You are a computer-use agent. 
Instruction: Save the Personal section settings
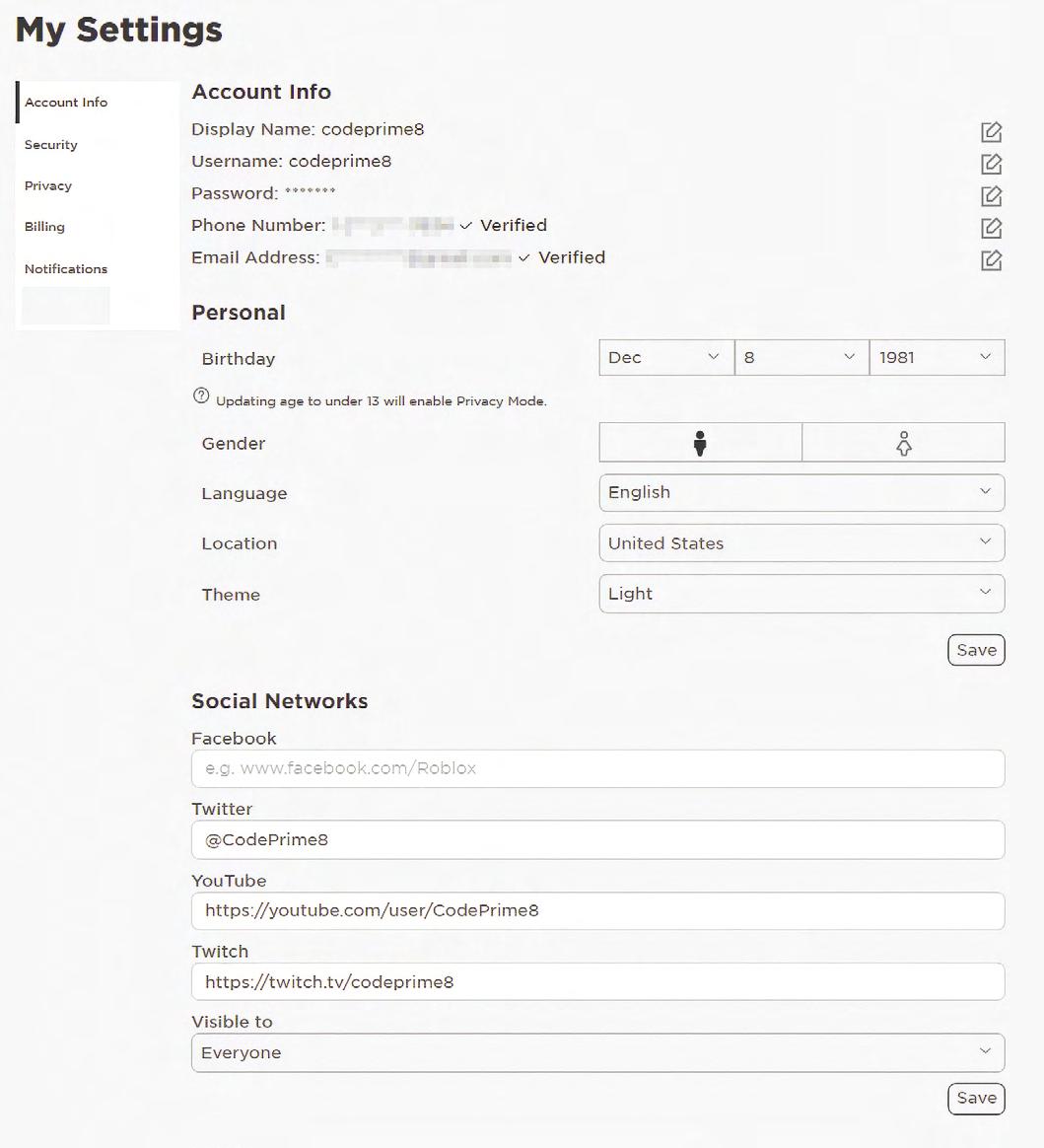pyautogui.click(x=976, y=650)
